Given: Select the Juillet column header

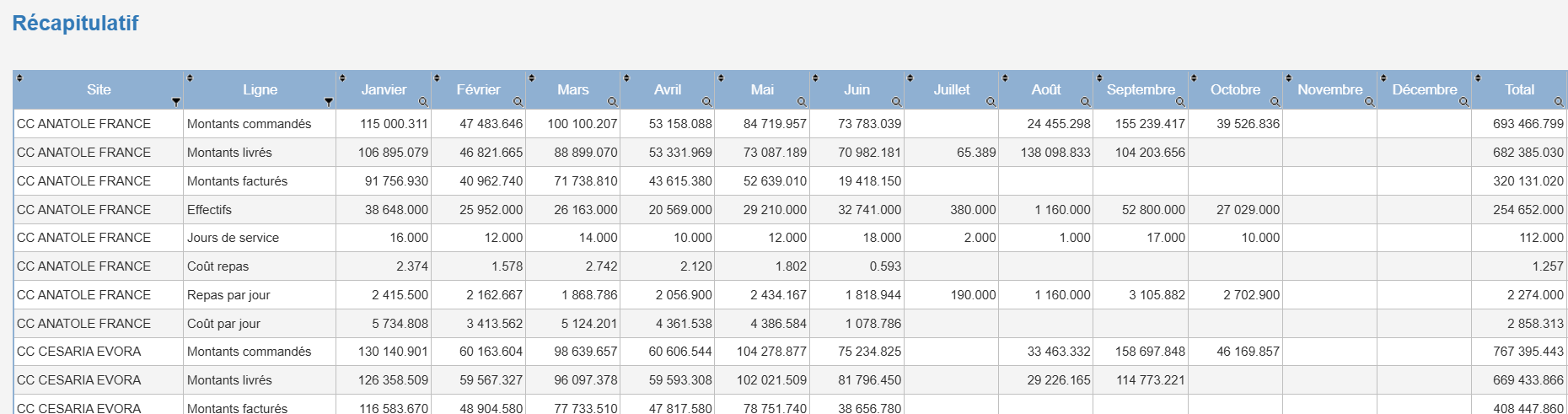Looking at the screenshot, I should (x=952, y=89).
